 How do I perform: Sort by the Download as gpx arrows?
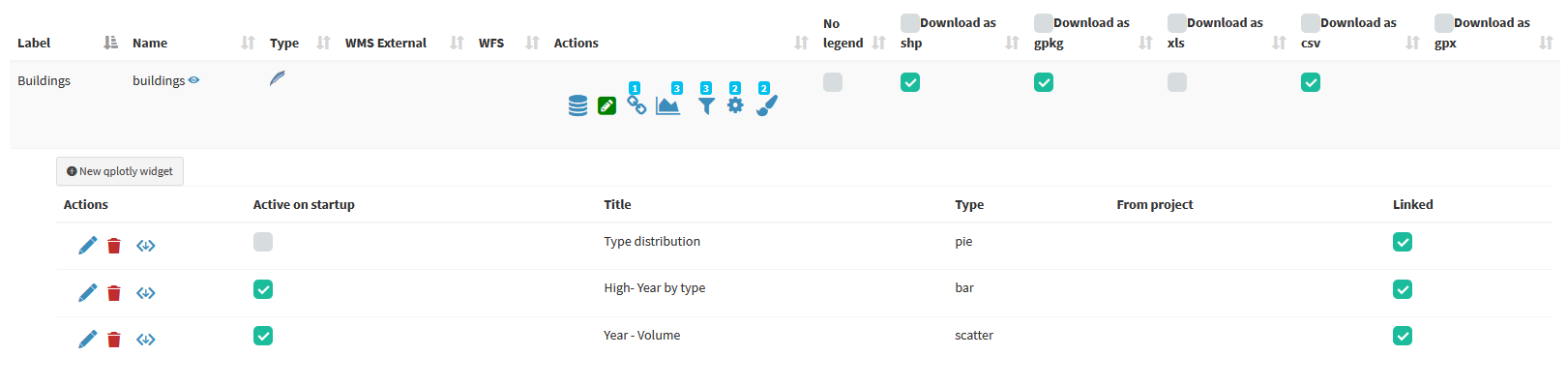point(1546,43)
